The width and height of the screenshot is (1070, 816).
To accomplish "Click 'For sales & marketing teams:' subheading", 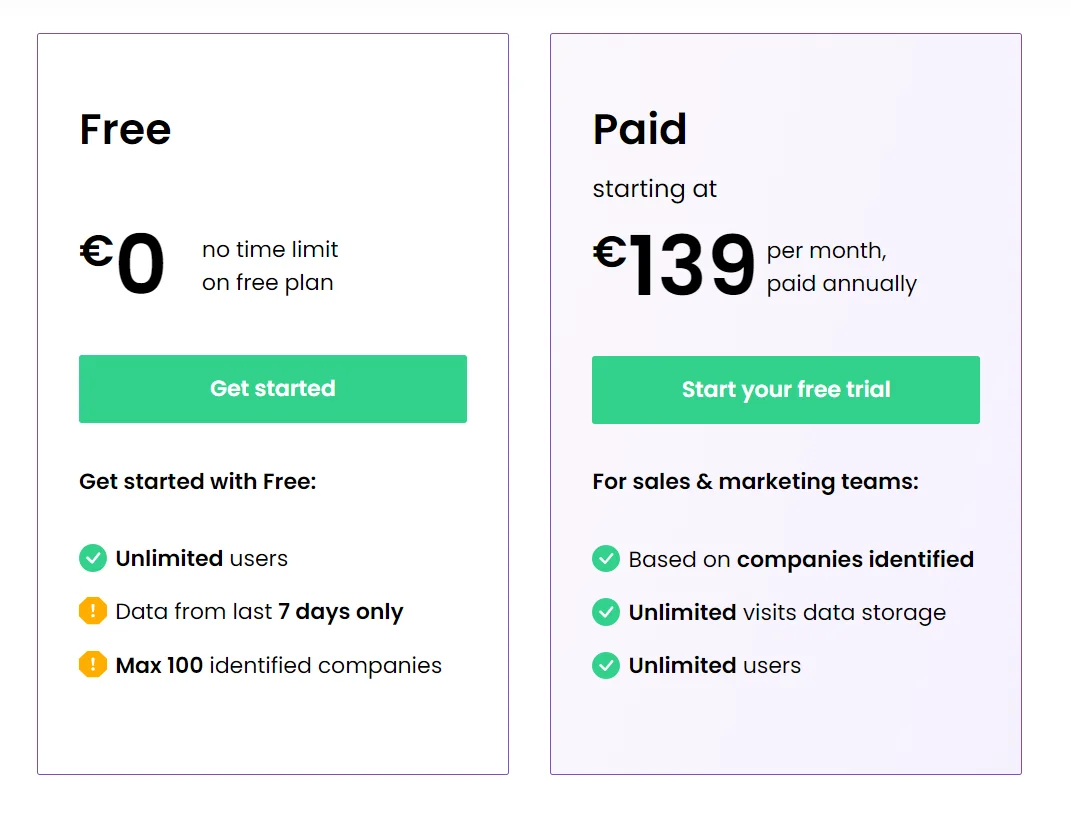I will (x=755, y=482).
